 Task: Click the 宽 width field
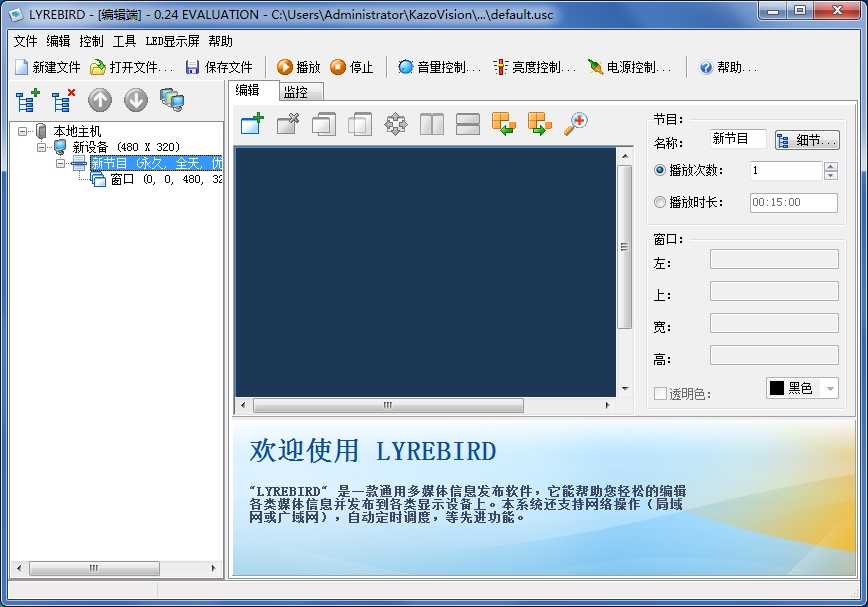click(x=774, y=323)
